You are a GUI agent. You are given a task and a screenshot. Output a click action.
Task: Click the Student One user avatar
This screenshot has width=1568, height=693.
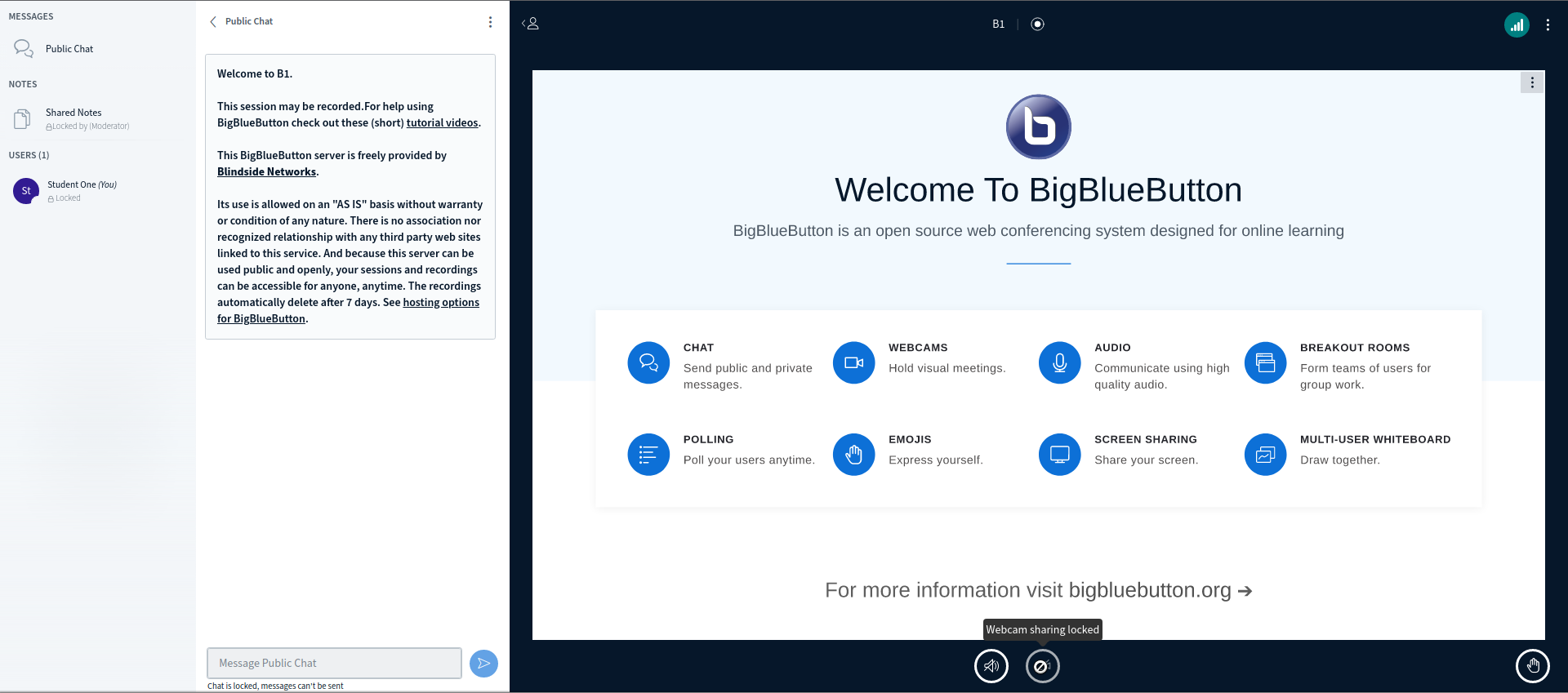point(26,191)
